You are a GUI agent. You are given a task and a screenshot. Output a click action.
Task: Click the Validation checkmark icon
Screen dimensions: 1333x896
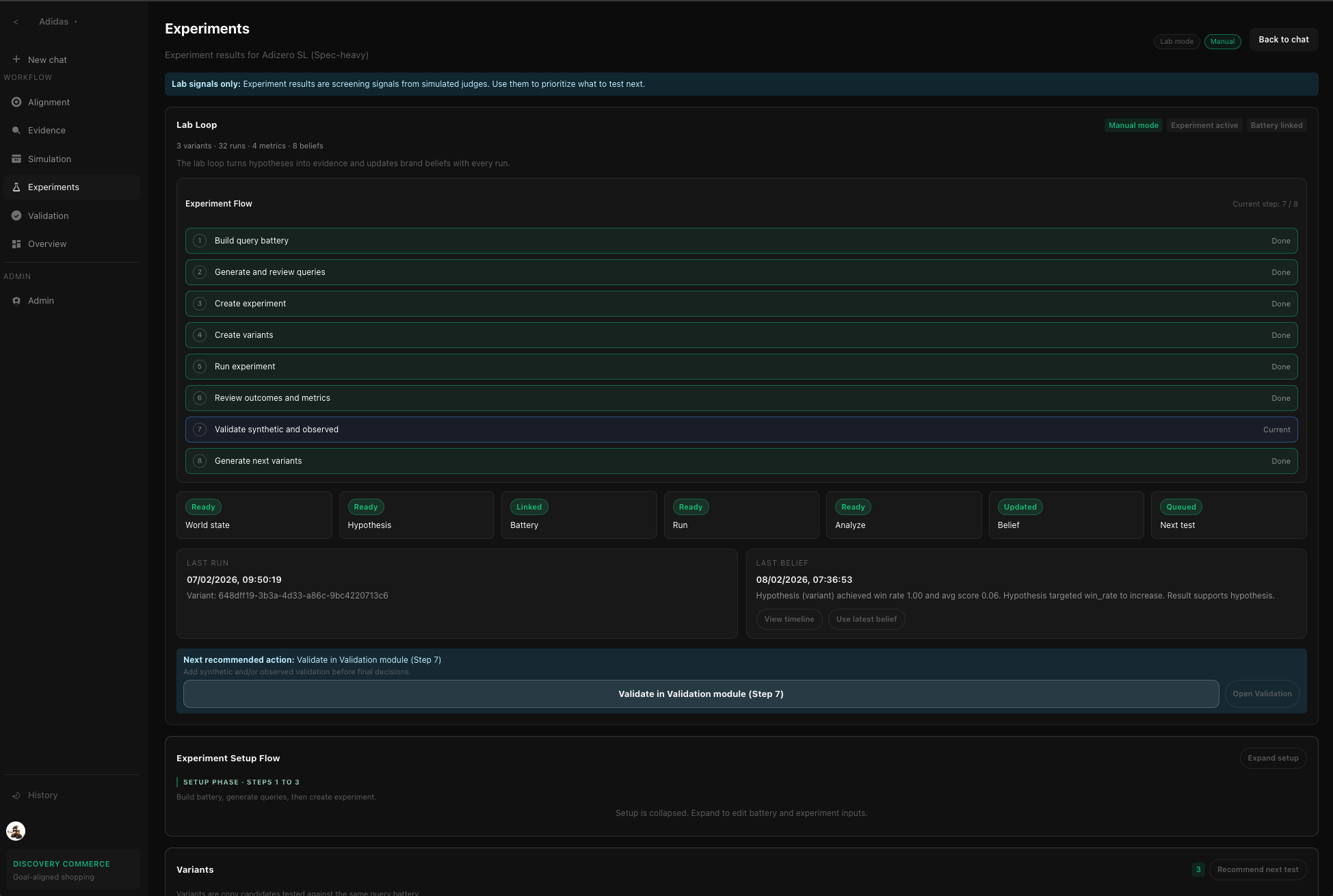pyautogui.click(x=16, y=215)
